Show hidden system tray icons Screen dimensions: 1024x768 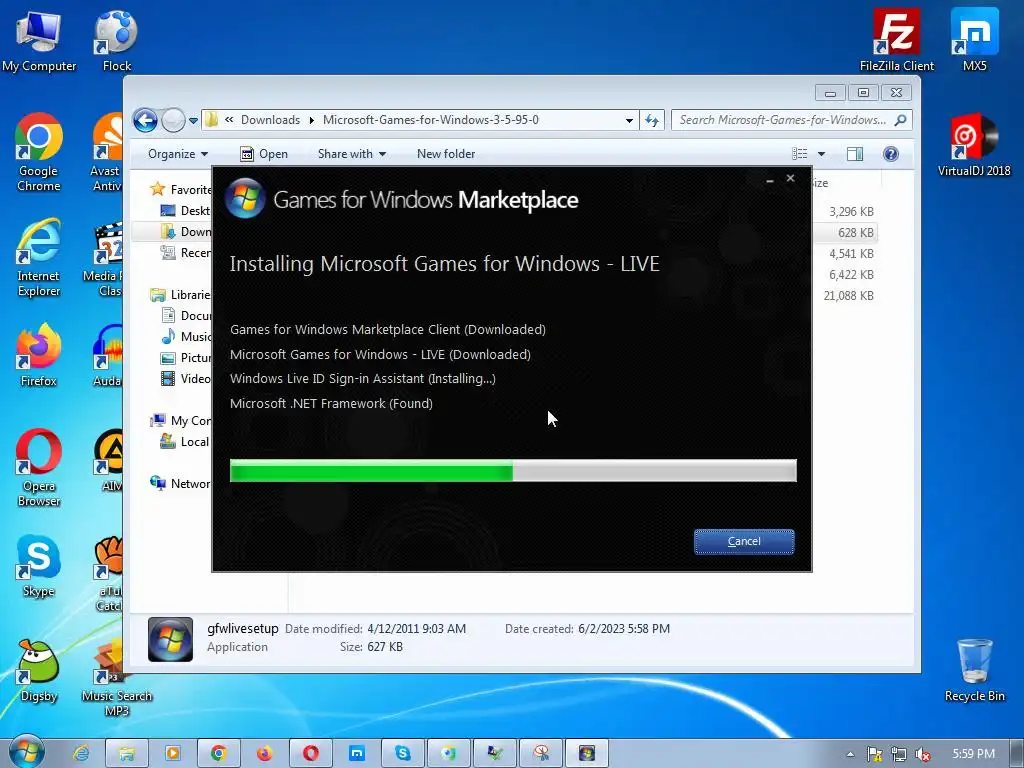pyautogui.click(x=850, y=754)
